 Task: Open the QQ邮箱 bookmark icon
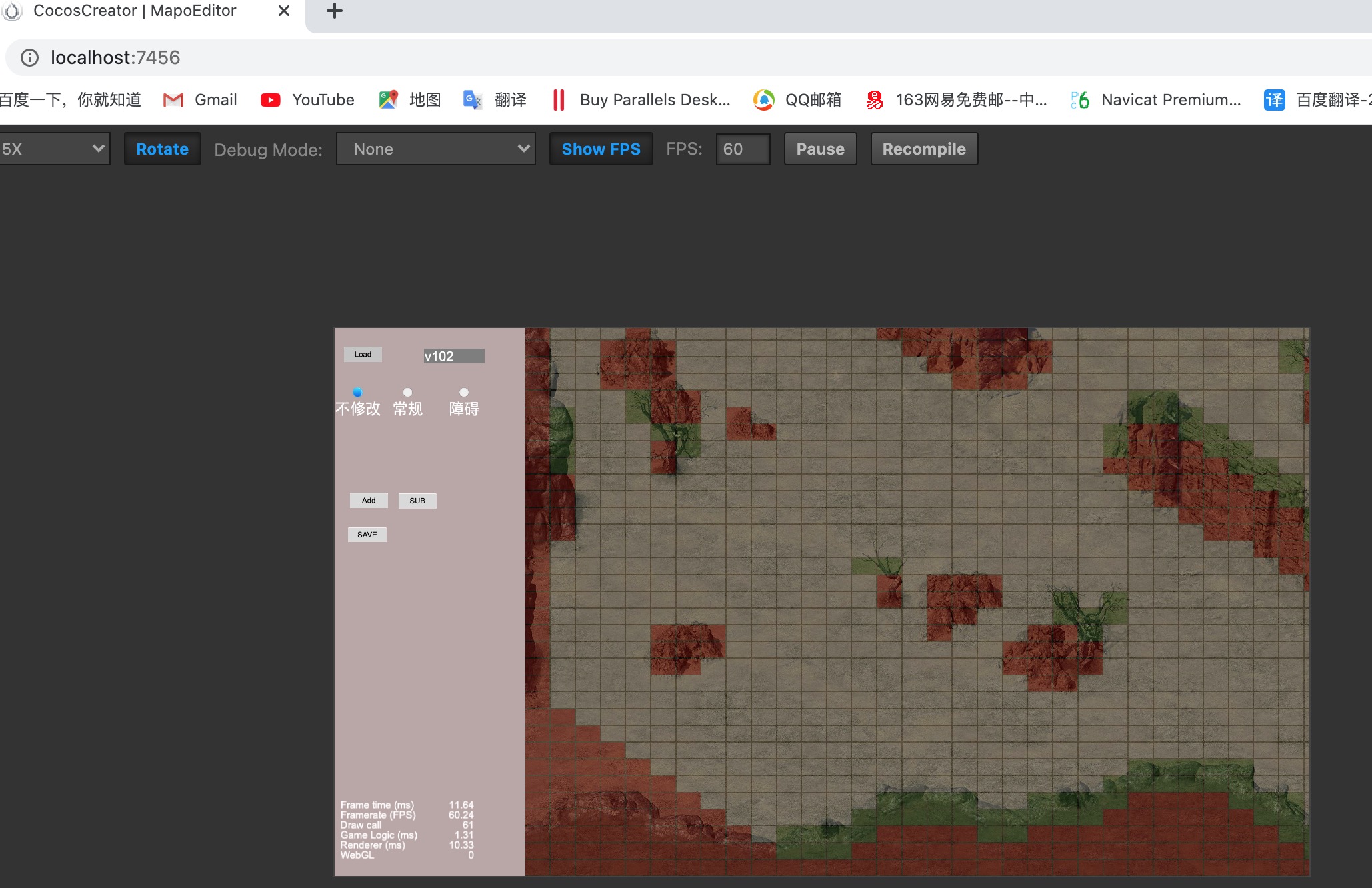click(x=763, y=100)
